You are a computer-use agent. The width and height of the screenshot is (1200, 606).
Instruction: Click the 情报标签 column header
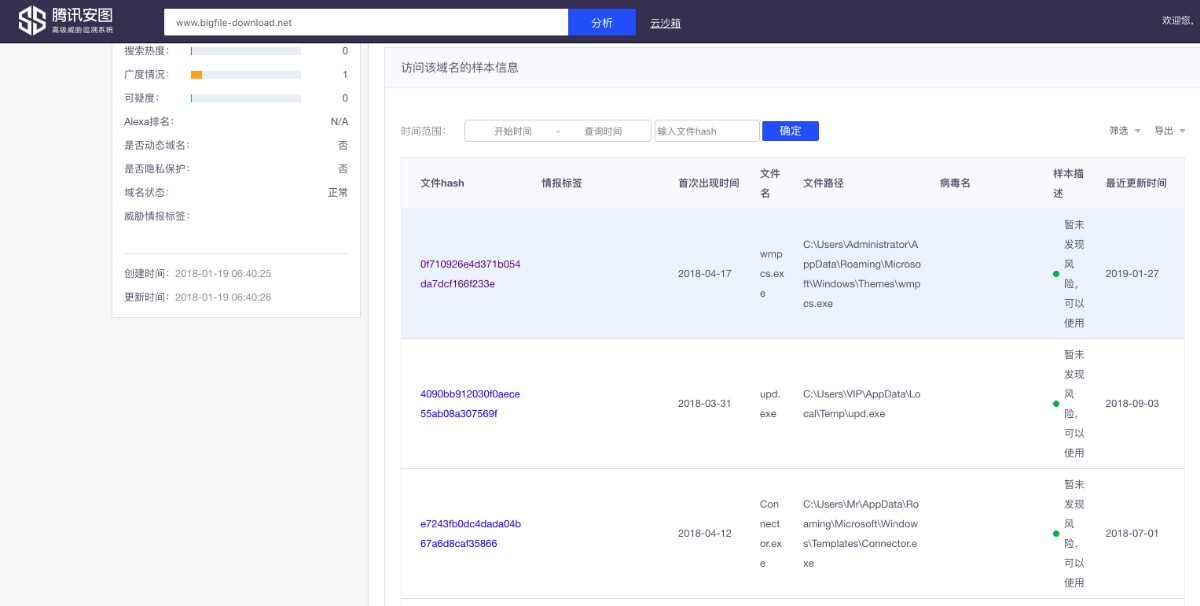(562, 183)
